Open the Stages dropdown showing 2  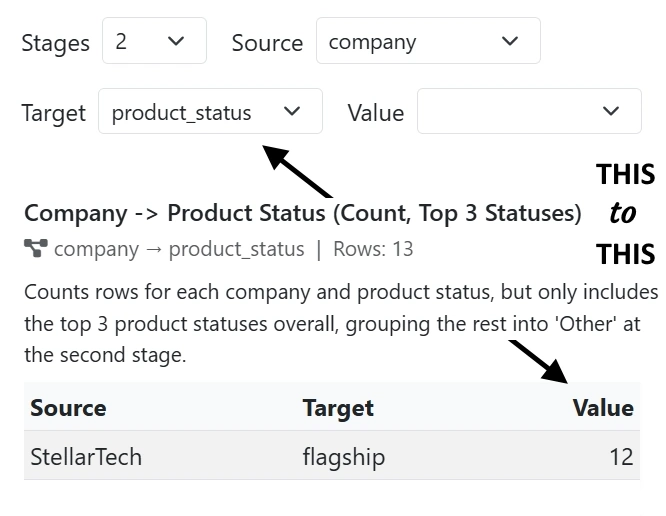(x=154, y=41)
